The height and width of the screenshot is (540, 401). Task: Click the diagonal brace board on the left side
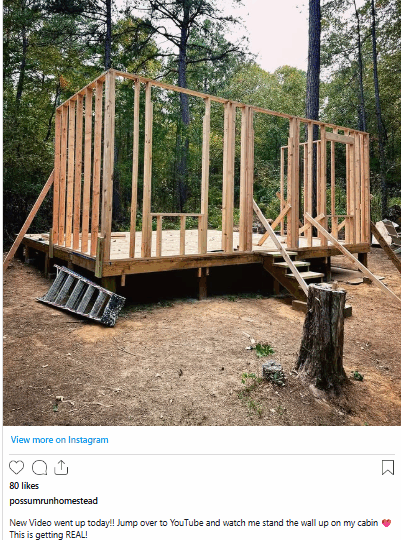pos(29,219)
